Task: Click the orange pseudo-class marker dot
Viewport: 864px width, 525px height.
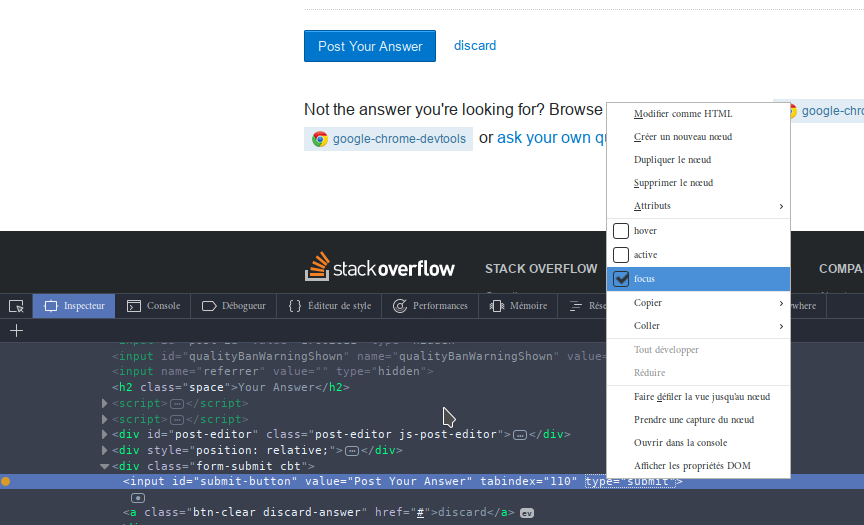Action: point(6,481)
